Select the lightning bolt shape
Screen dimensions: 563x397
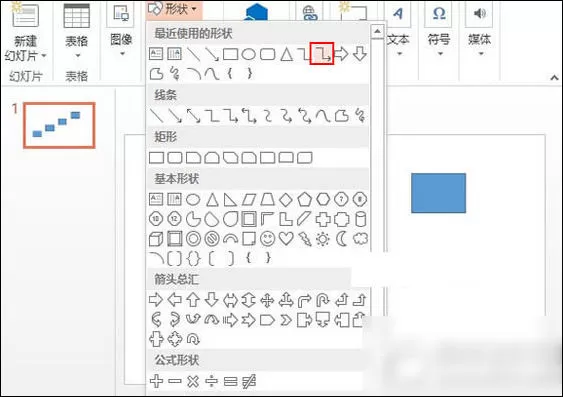tap(305, 239)
